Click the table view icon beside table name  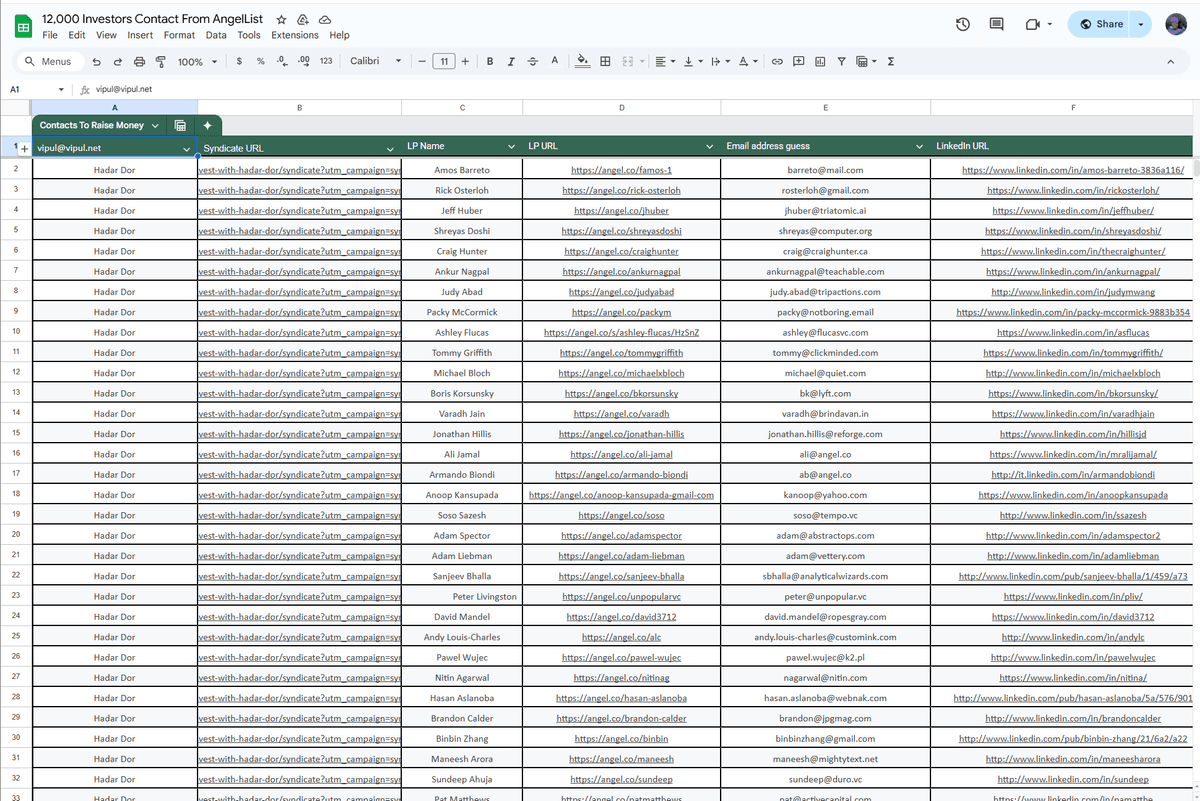180,126
